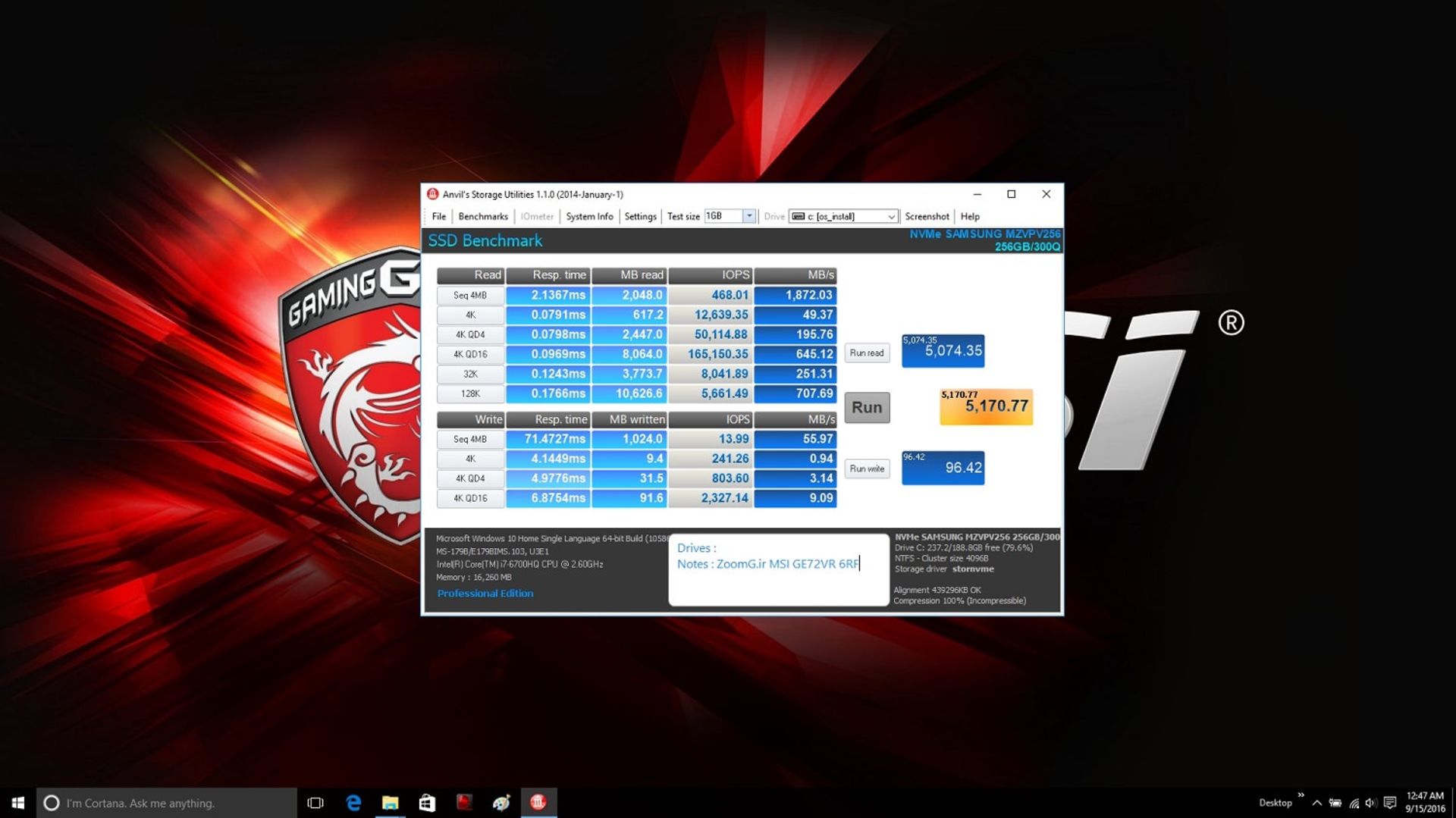
Task: Click the big Run button
Action: click(867, 407)
